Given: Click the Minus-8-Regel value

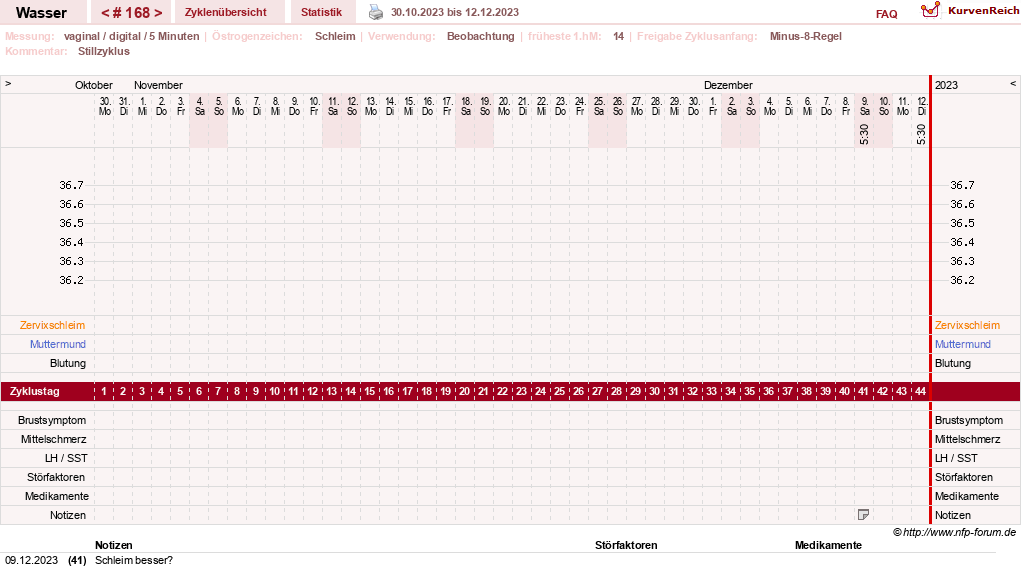Looking at the screenshot, I should point(805,36).
